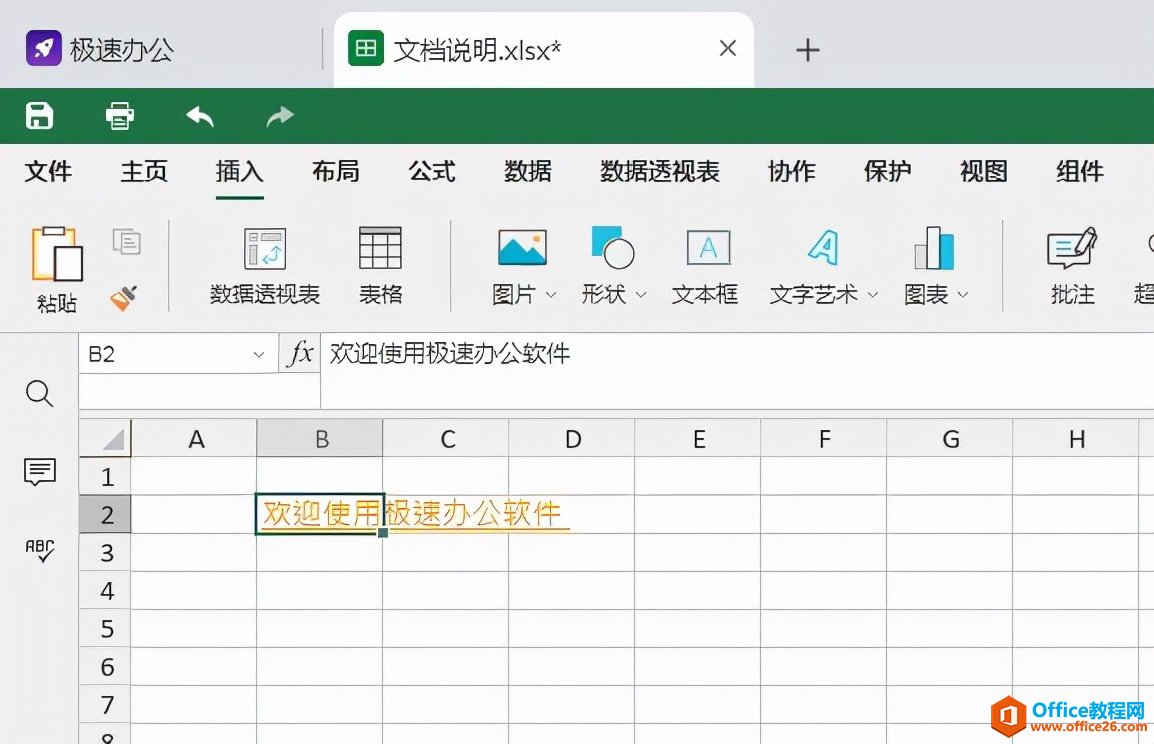This screenshot has width=1154, height=744.
Task: Save the workbook using the save icon
Action: click(39, 115)
